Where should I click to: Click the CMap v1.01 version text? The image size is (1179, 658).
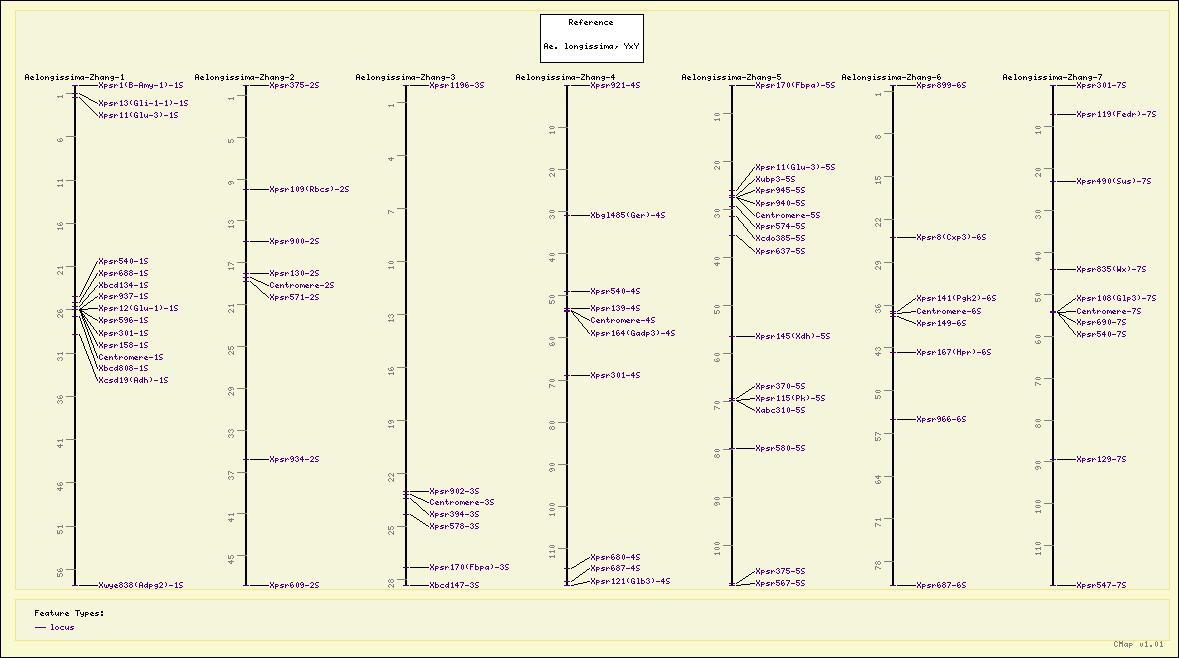point(1138,645)
